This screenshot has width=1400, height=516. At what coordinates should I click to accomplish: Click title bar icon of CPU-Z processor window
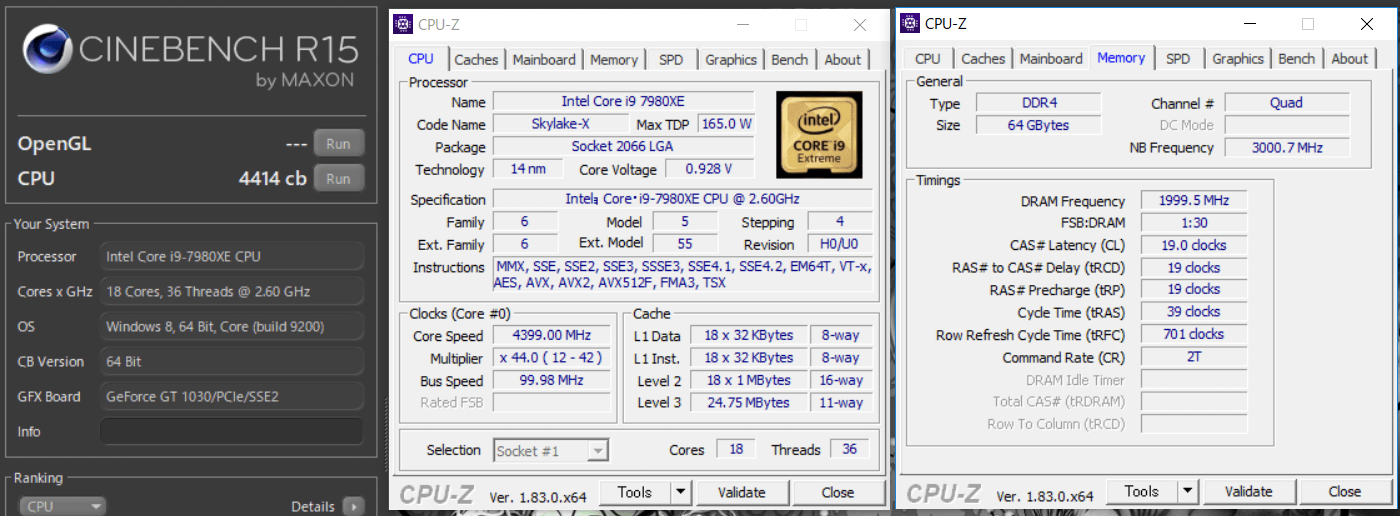click(x=403, y=24)
